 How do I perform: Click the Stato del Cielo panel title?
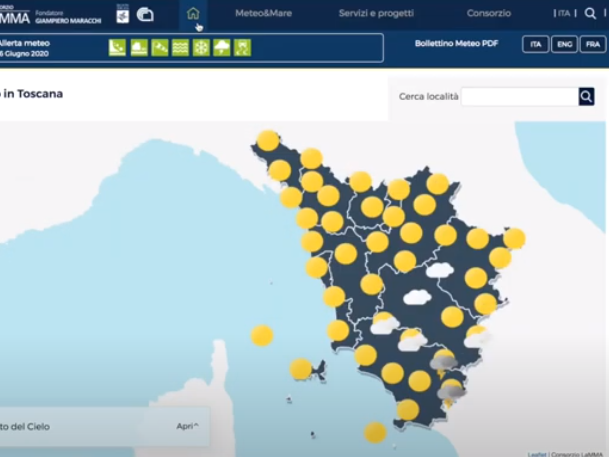click(25, 427)
